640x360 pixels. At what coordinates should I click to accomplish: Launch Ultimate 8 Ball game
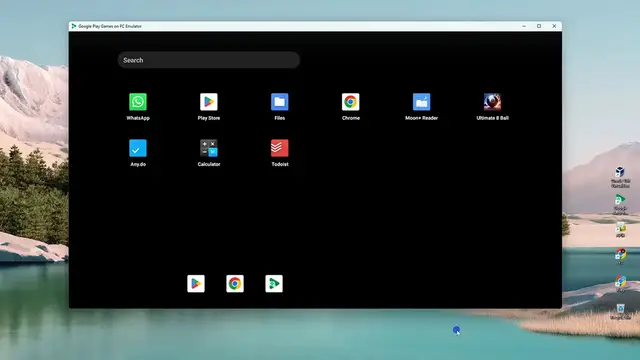(492, 102)
